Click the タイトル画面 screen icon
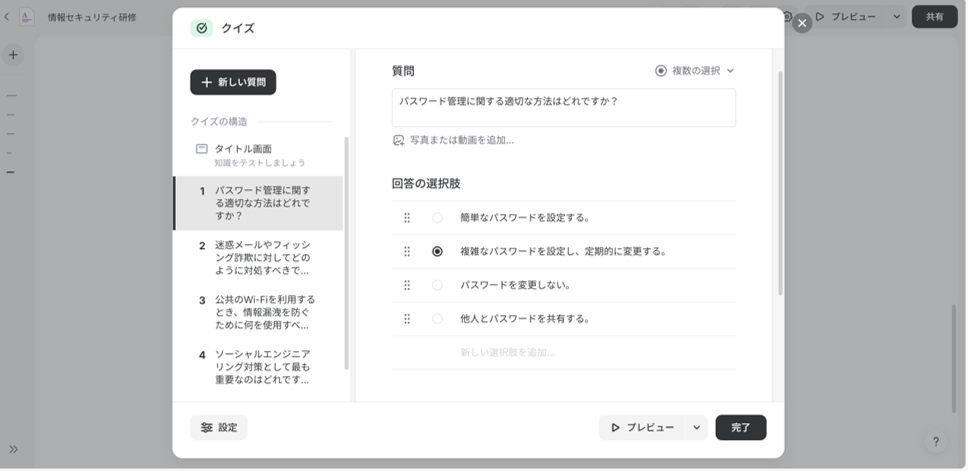 coord(201,149)
